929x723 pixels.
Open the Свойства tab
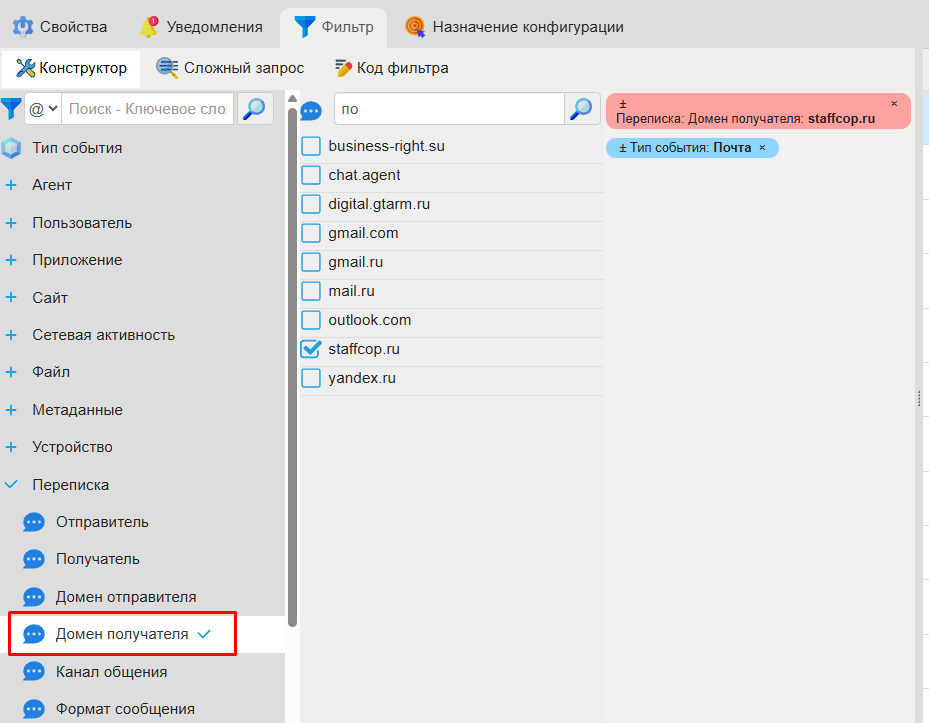[x=60, y=27]
